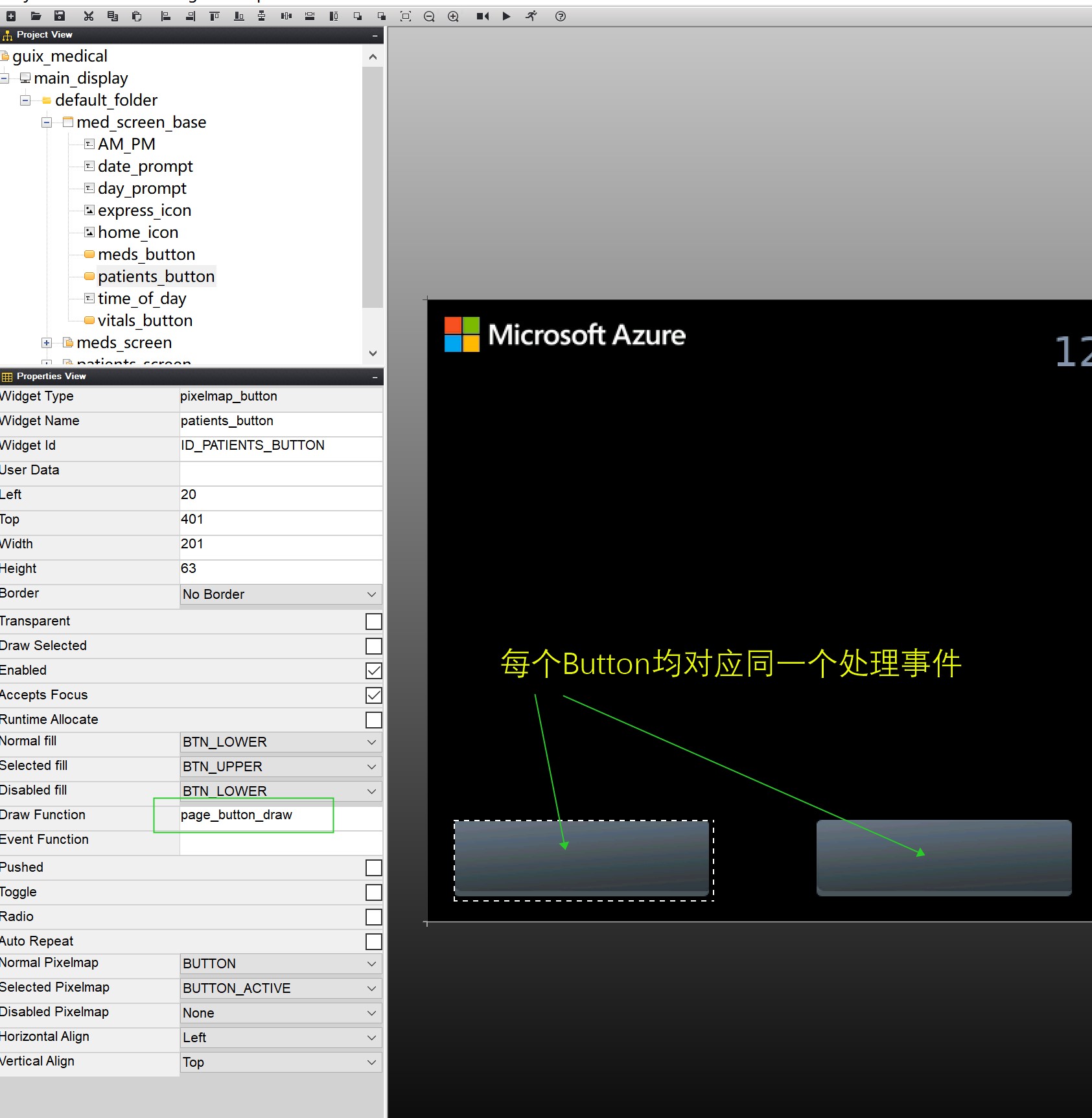Collapse the med_screen_base tree node

[x=47, y=122]
